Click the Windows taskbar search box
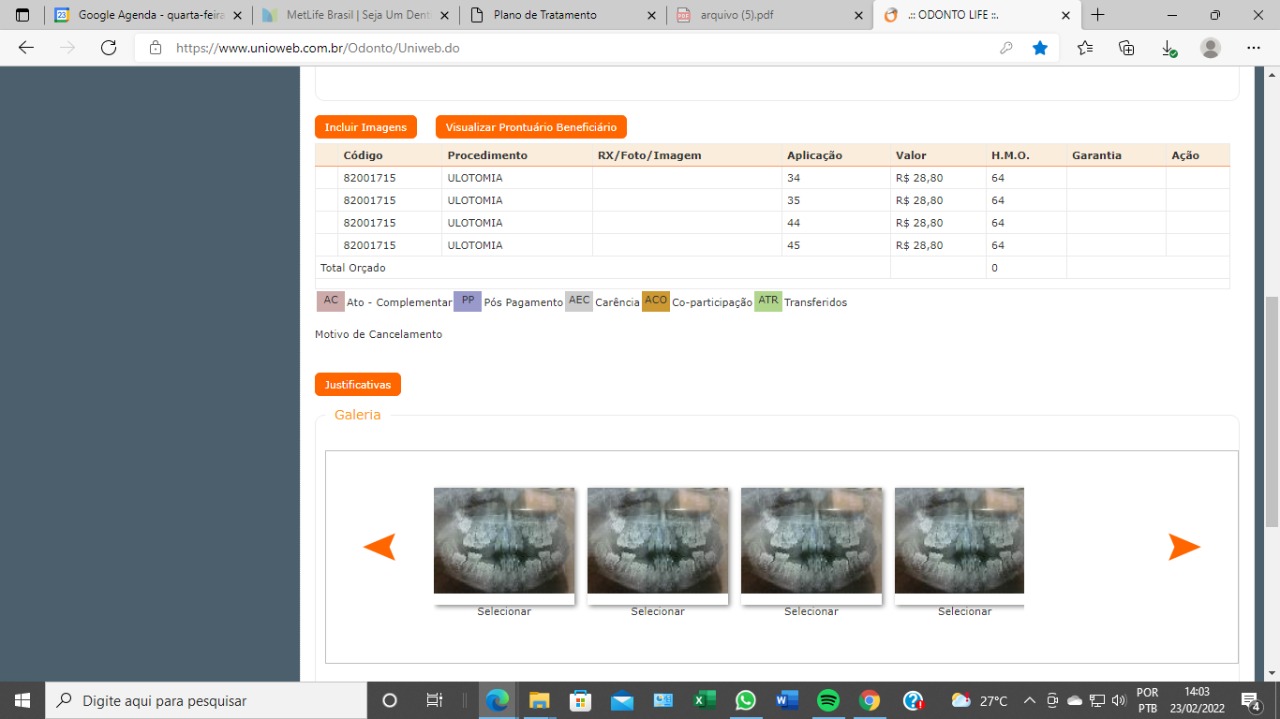Image resolution: width=1280 pixels, height=719 pixels. pos(206,700)
